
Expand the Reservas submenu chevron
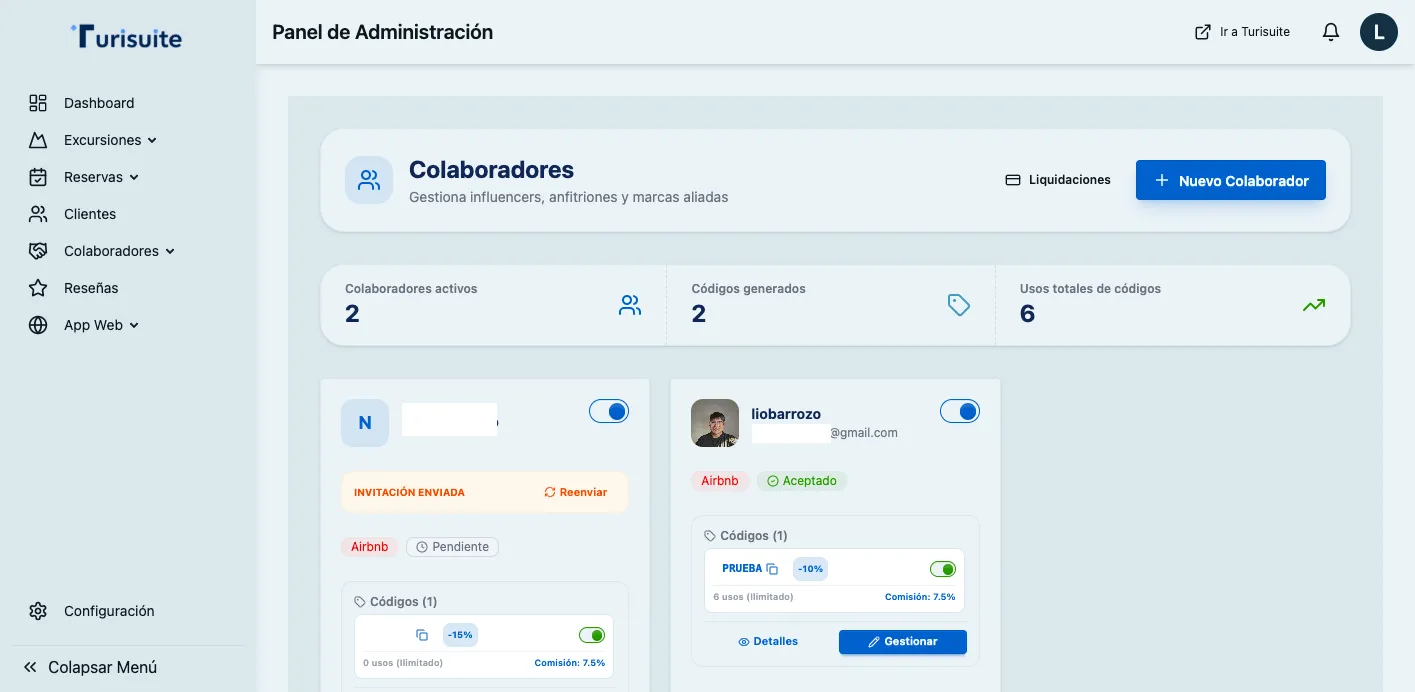pos(134,178)
